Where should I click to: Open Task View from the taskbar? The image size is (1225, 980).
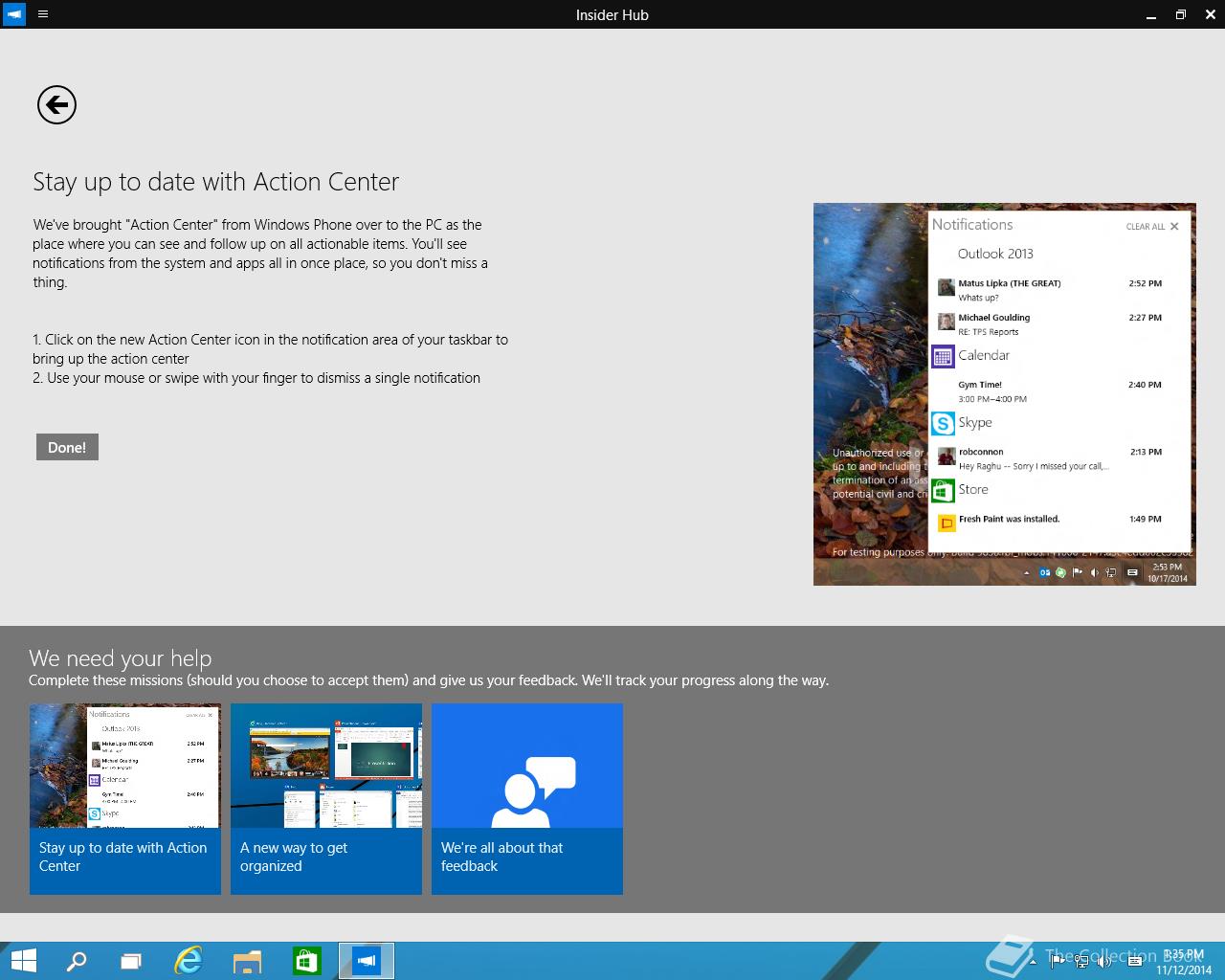[x=131, y=961]
